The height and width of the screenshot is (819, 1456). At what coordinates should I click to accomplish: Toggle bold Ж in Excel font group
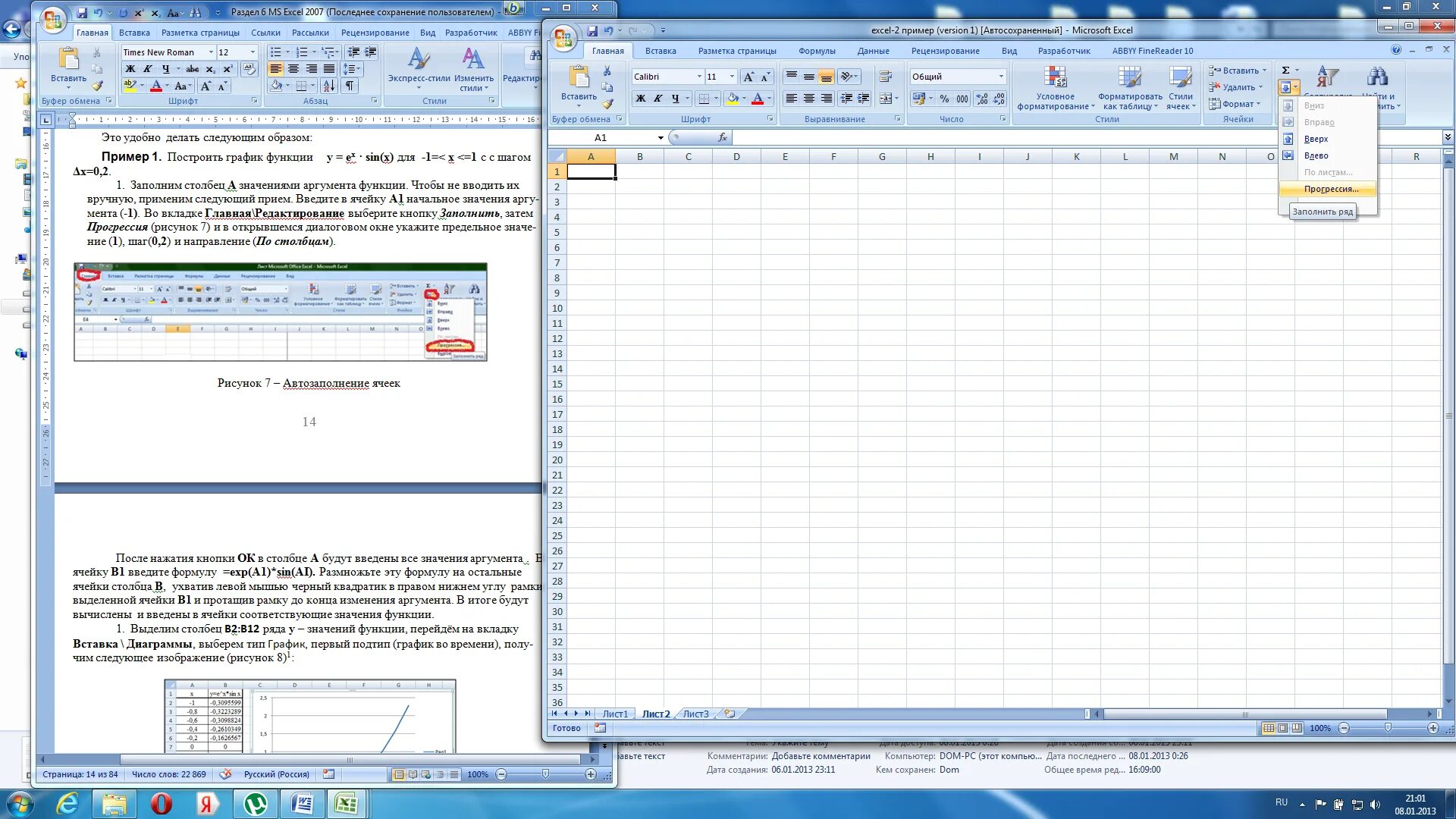[x=641, y=99]
